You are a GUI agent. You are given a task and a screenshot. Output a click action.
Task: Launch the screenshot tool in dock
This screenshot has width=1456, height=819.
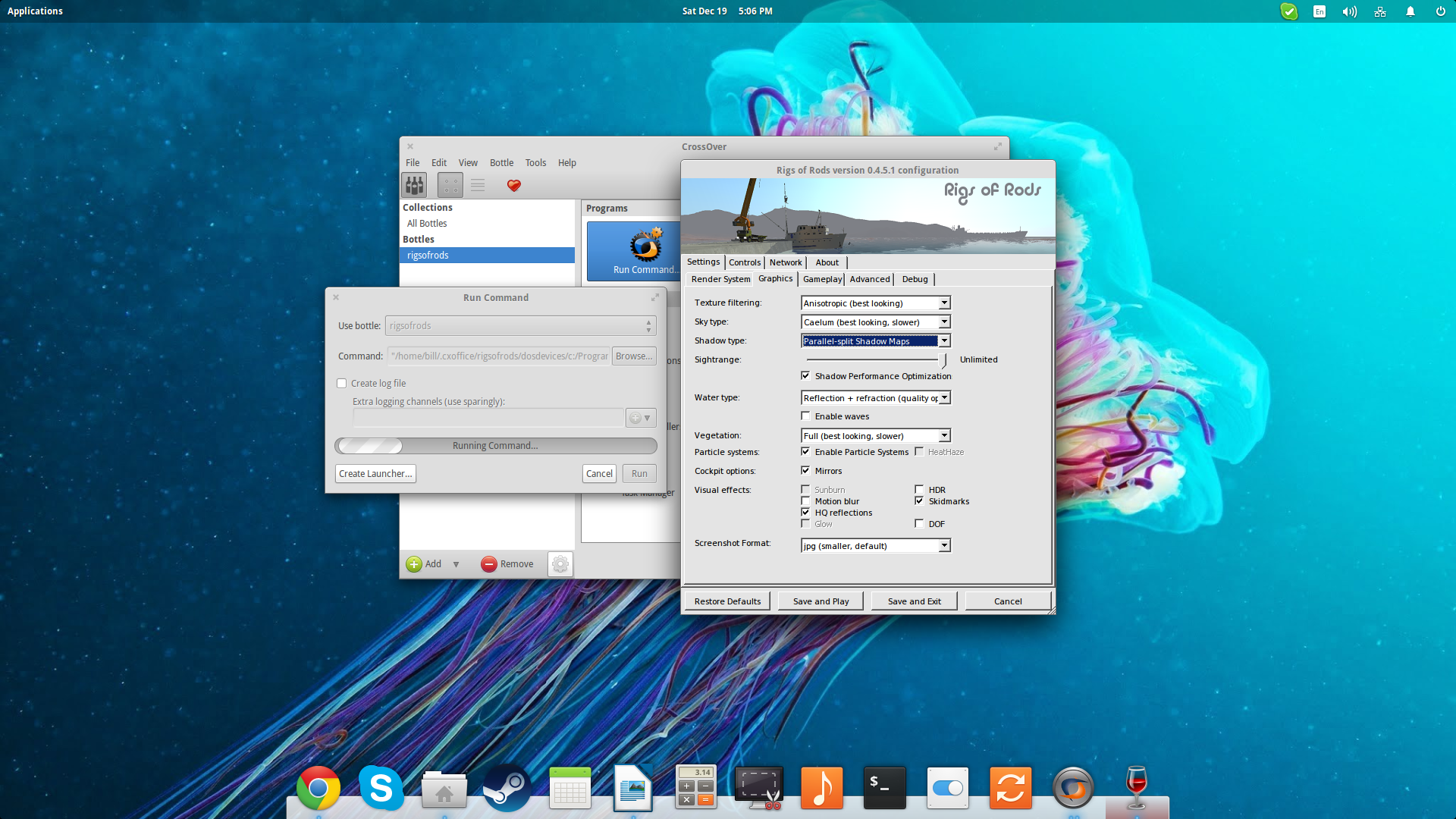coord(759,789)
